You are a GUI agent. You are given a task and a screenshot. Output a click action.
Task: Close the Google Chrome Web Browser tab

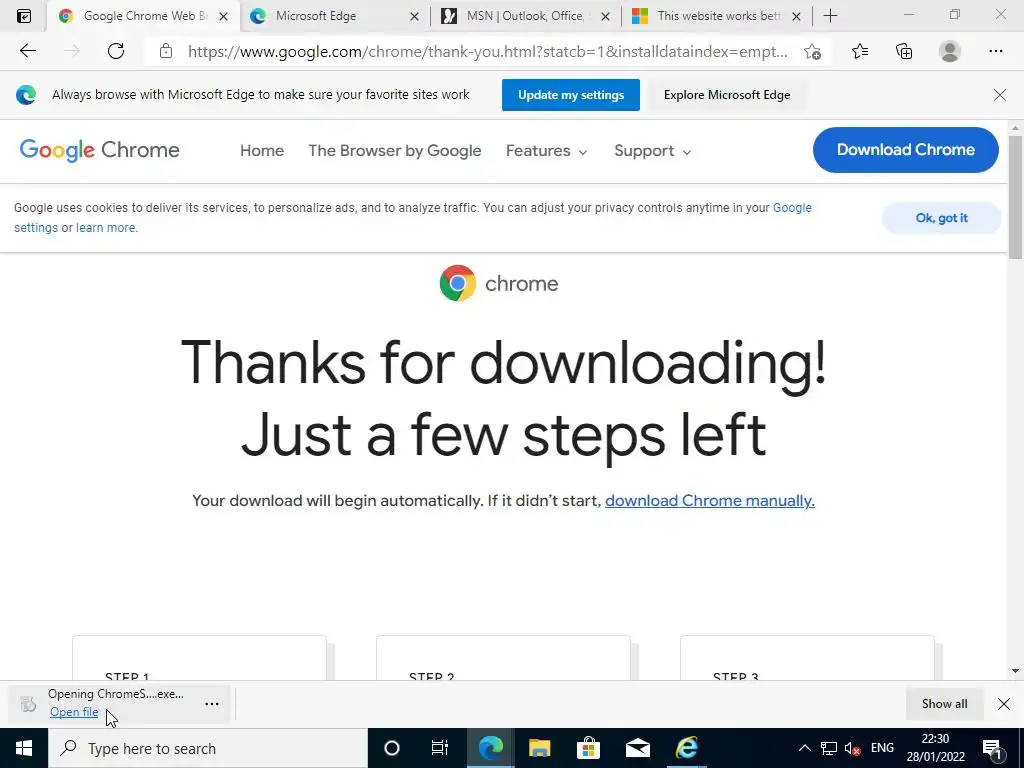click(223, 17)
